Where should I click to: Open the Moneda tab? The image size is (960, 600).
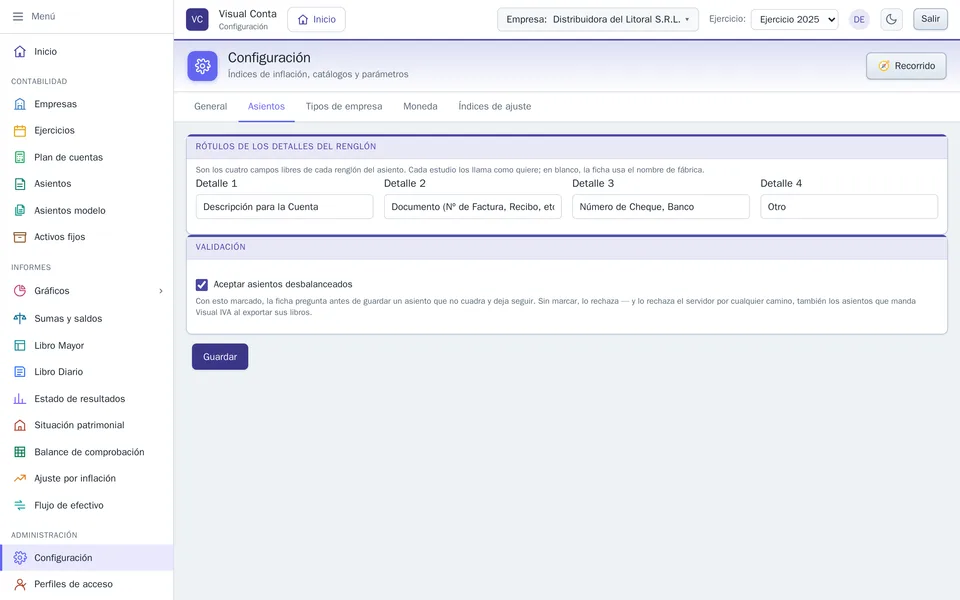420,107
